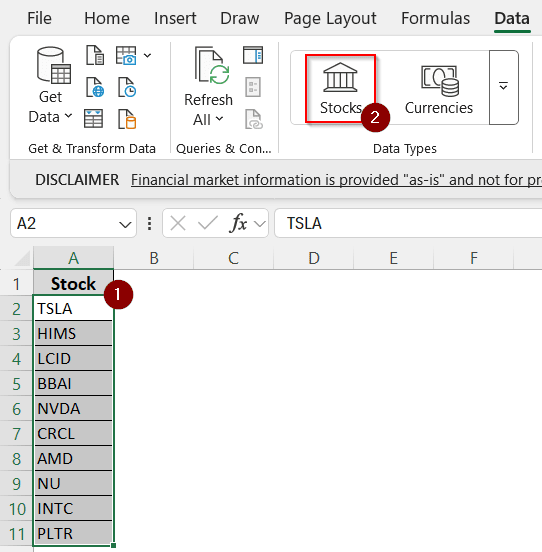Click the Properties icon in Queries group
This screenshot has width=542, height=552.
(x=253, y=87)
